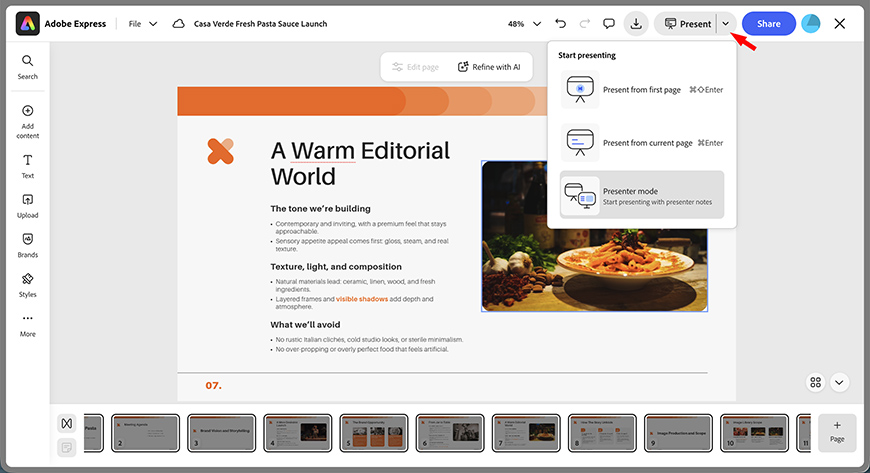Click the Edit page button

(x=415, y=67)
